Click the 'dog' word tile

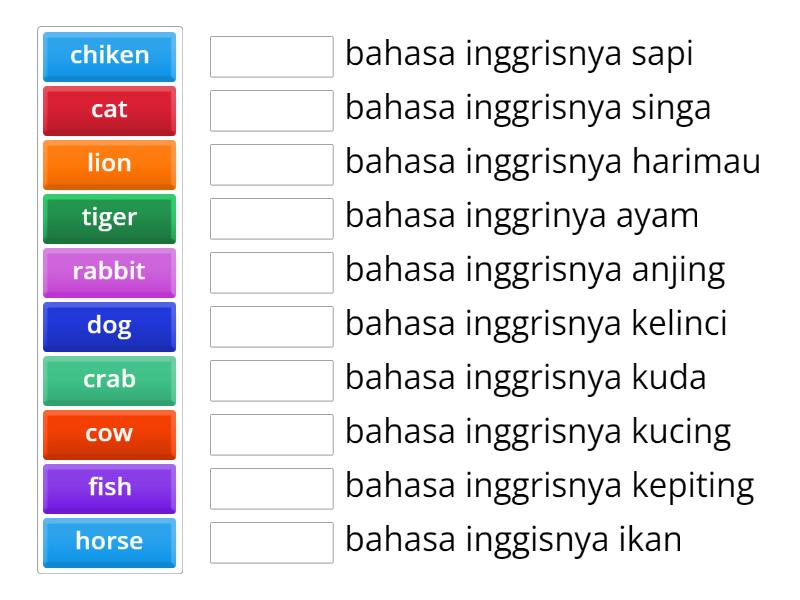[108, 326]
